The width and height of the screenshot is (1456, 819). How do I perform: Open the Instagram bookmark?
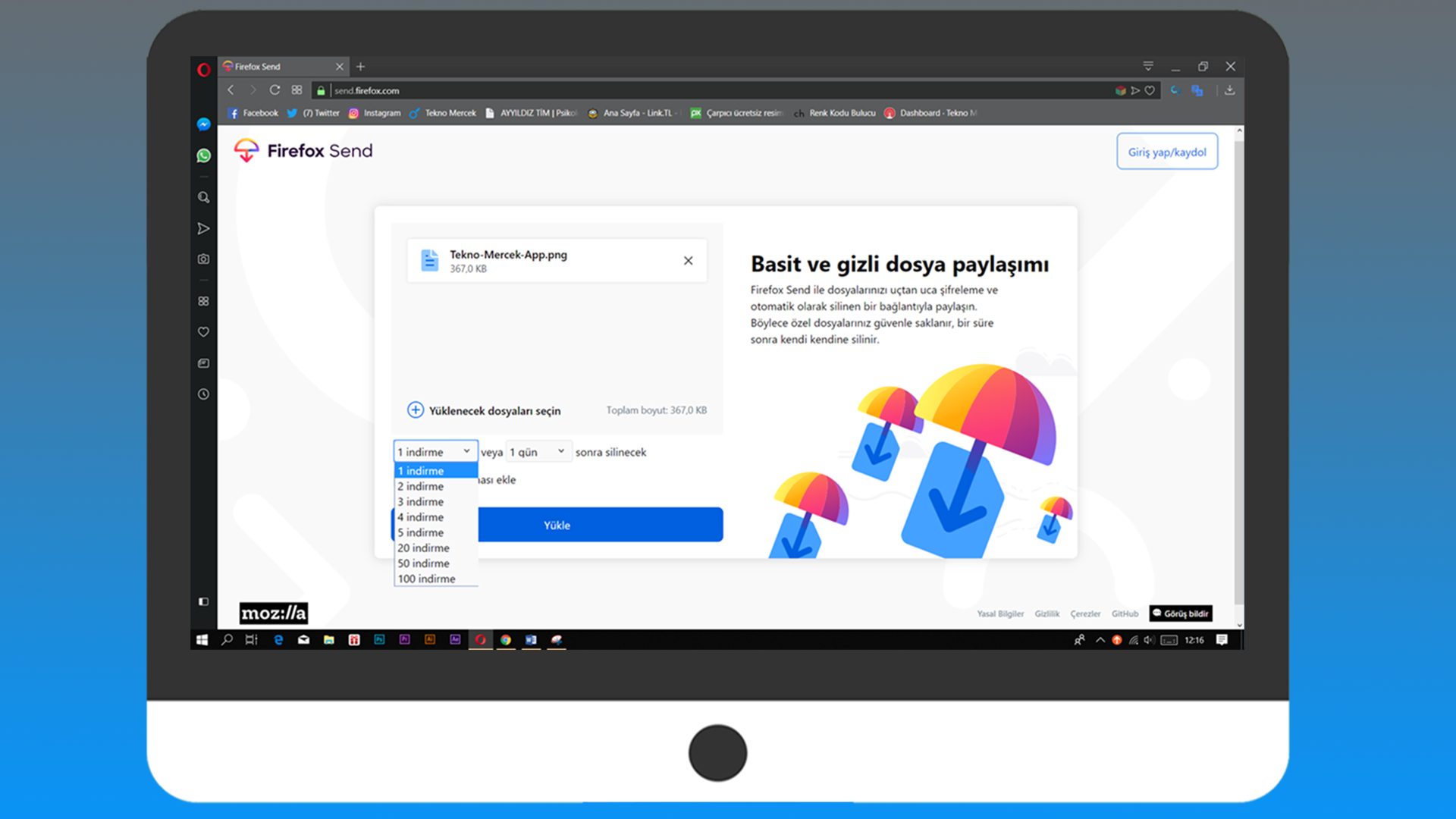pos(375,113)
